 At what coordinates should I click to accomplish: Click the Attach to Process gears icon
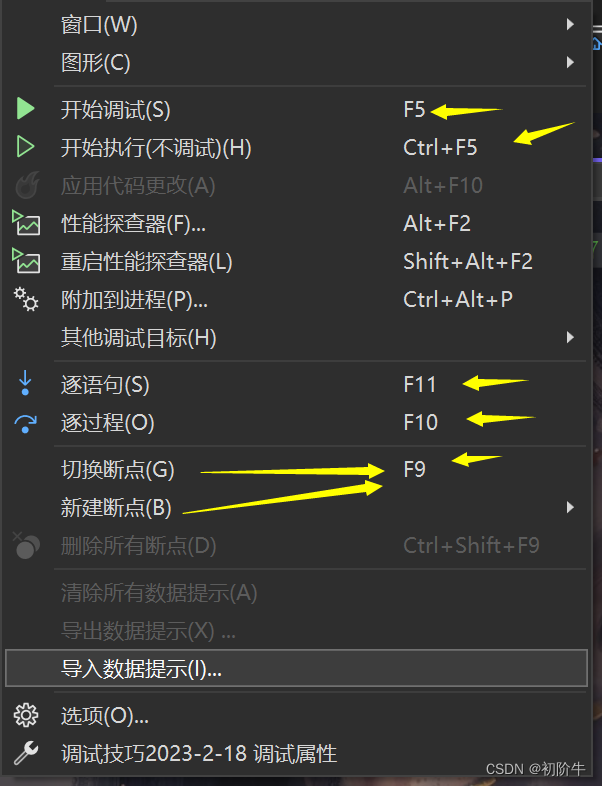pyautogui.click(x=26, y=299)
